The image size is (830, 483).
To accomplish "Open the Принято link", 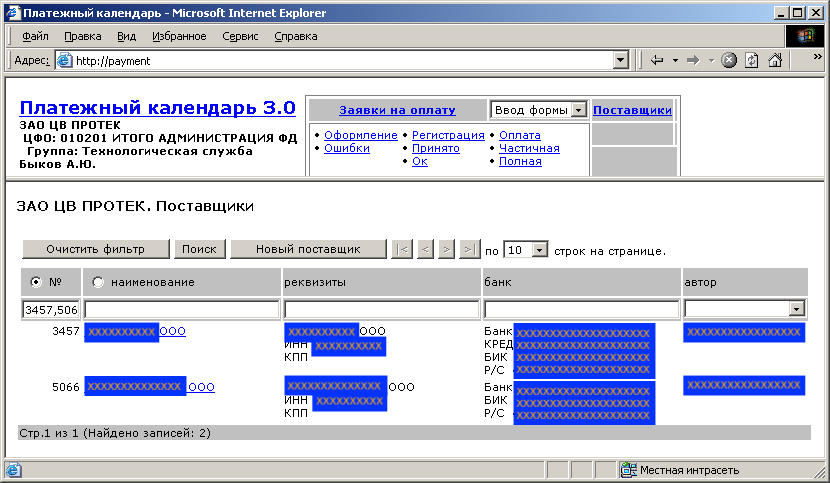I will tap(436, 148).
